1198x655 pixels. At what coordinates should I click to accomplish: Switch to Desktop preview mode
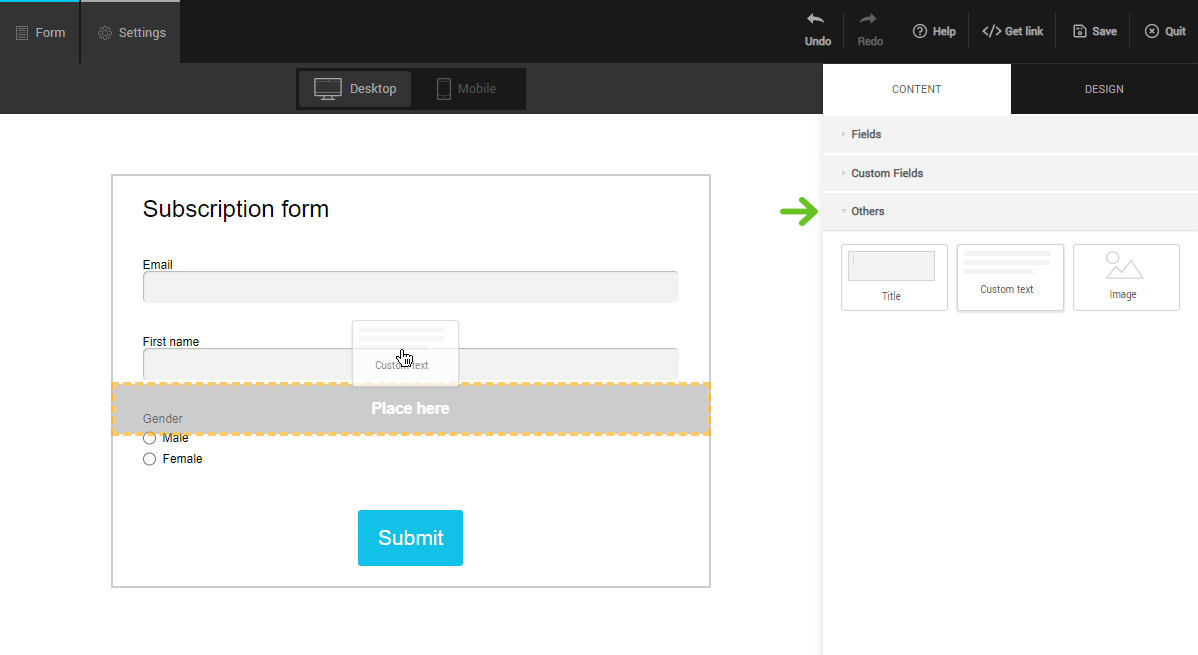355,89
